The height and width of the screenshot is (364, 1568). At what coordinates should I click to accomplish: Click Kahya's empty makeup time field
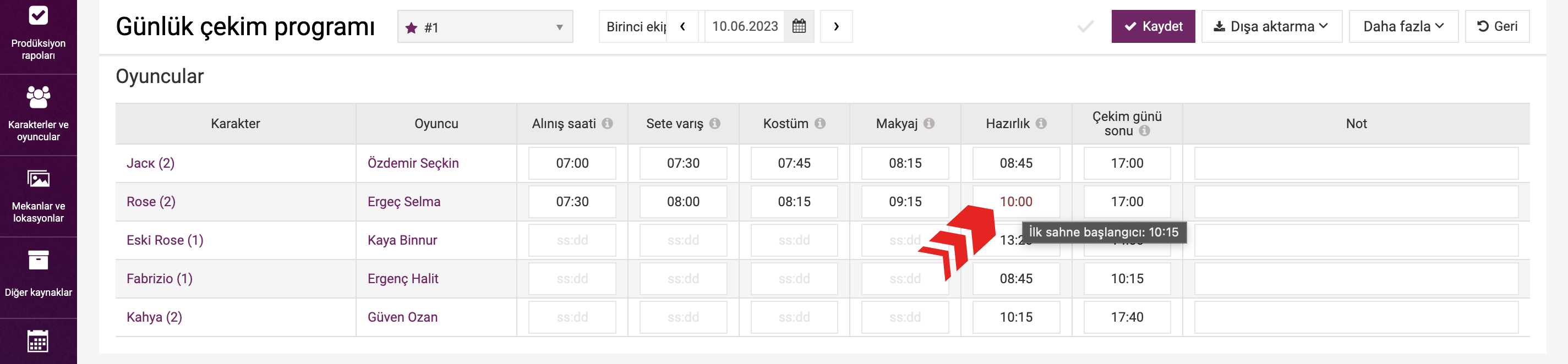coord(905,317)
